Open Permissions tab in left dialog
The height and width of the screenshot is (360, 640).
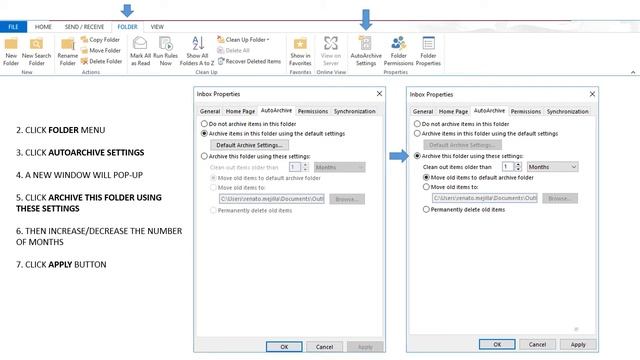tap(313, 111)
